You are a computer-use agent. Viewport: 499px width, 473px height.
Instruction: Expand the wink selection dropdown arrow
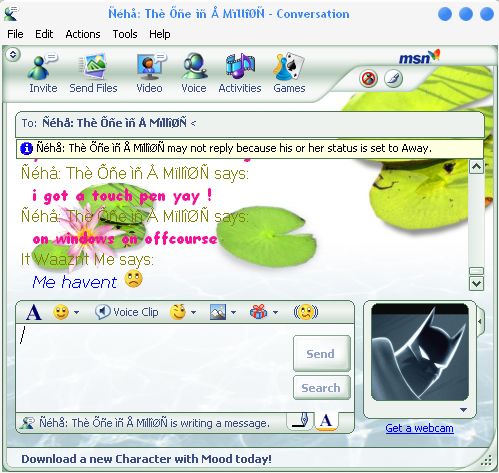193,313
